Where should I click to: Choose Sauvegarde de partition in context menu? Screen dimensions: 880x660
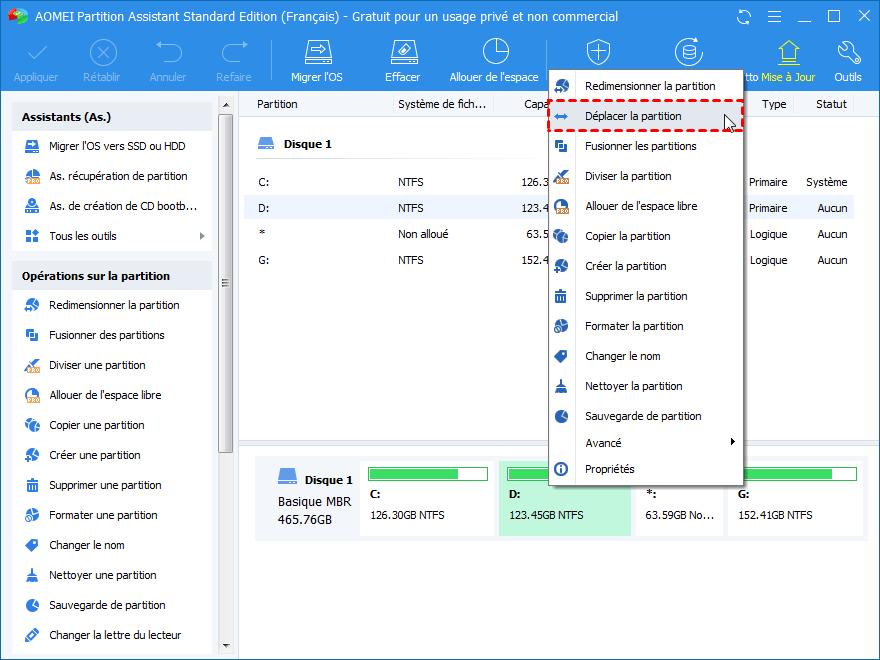pos(645,416)
